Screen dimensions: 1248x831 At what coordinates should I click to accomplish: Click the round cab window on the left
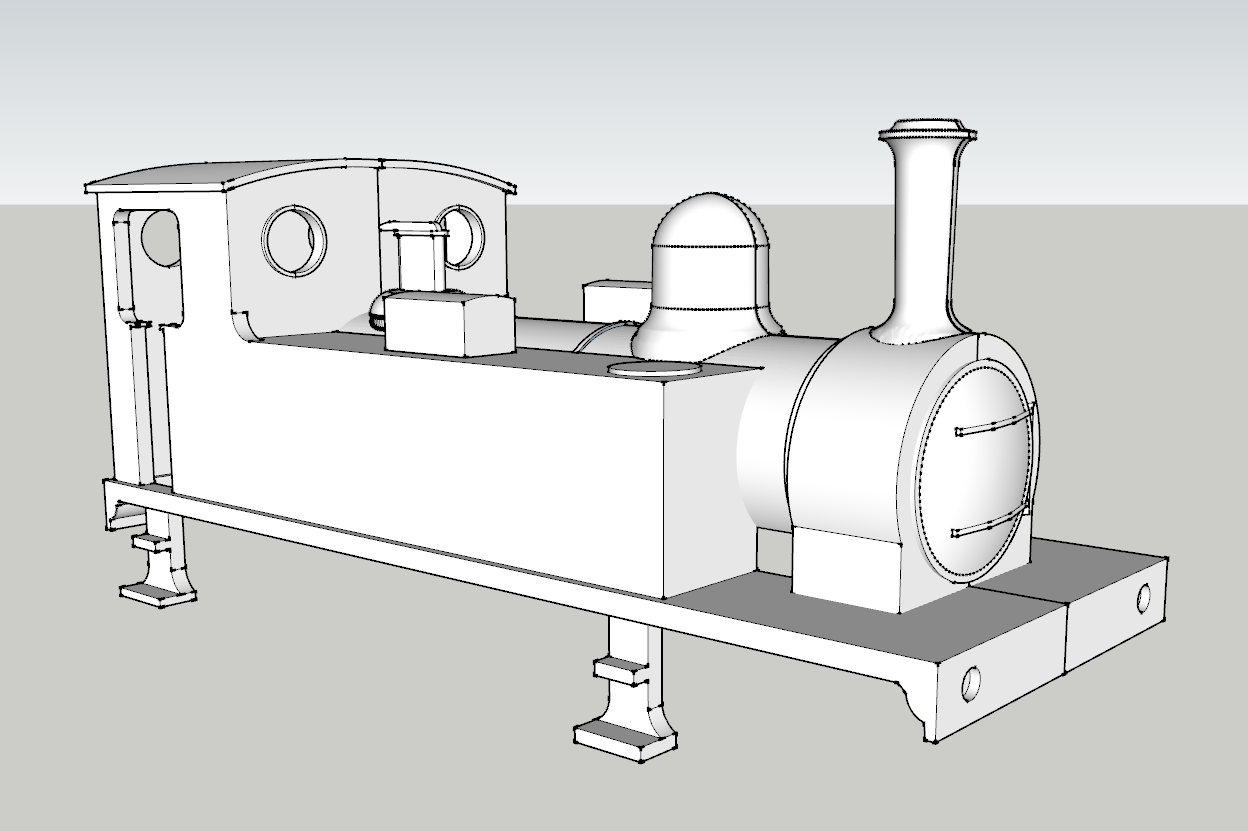(293, 238)
